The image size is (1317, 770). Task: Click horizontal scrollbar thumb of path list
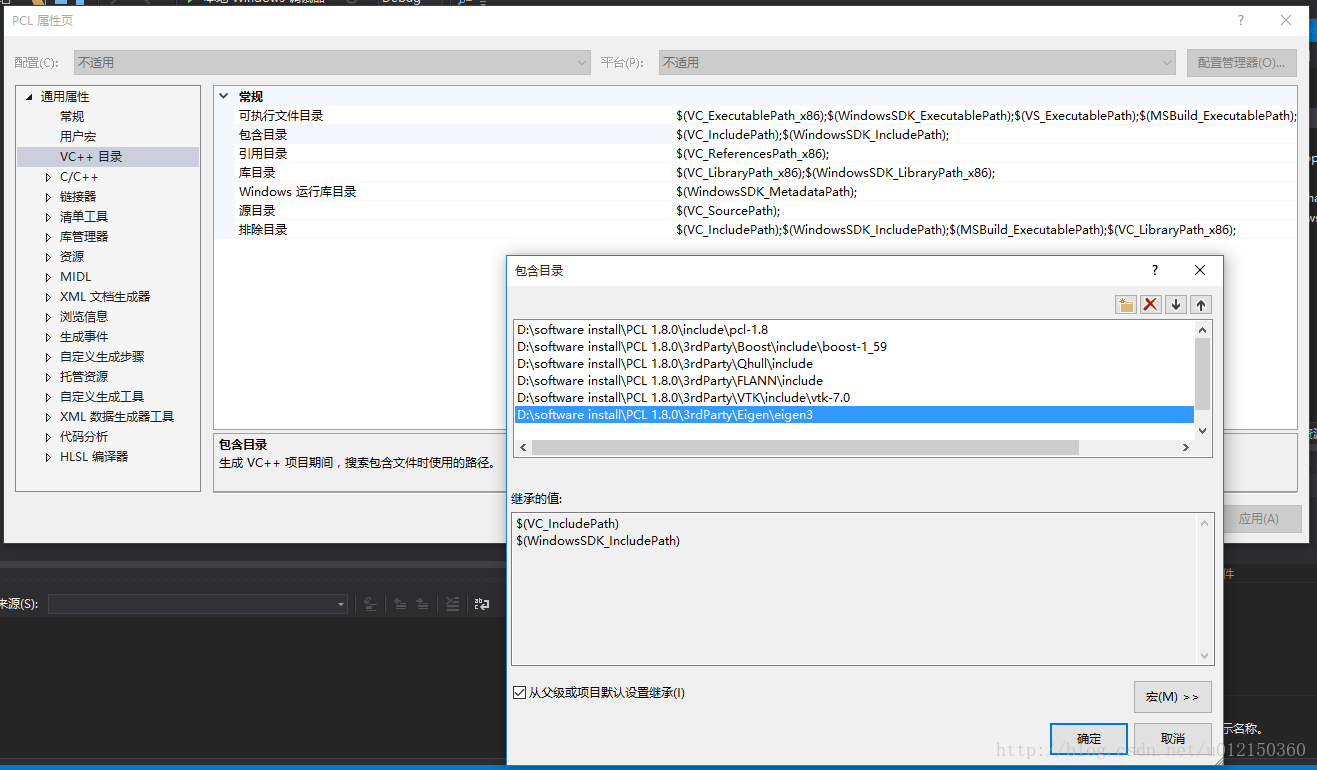point(805,448)
